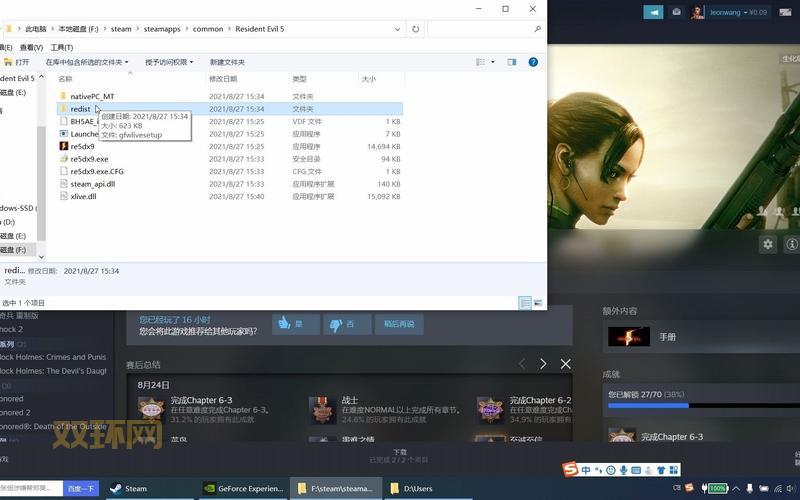Open the Tools (工具) menu

pos(61,47)
